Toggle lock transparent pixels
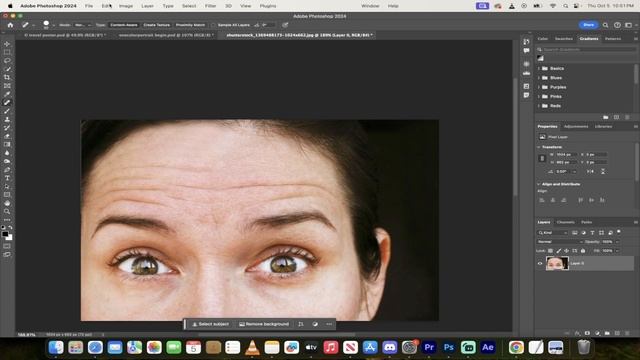640x360 pixels. 550,251
